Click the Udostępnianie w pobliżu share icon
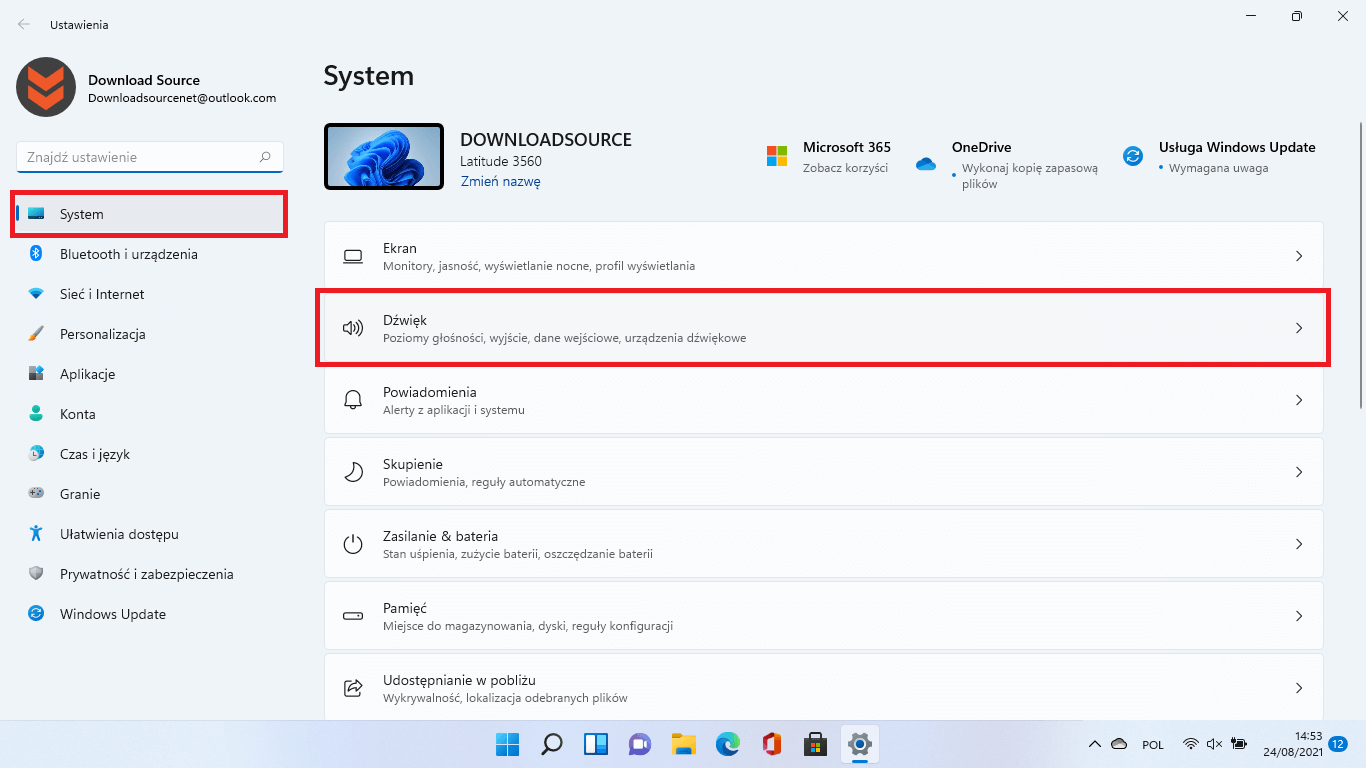1366x768 pixels. pyautogui.click(x=353, y=688)
